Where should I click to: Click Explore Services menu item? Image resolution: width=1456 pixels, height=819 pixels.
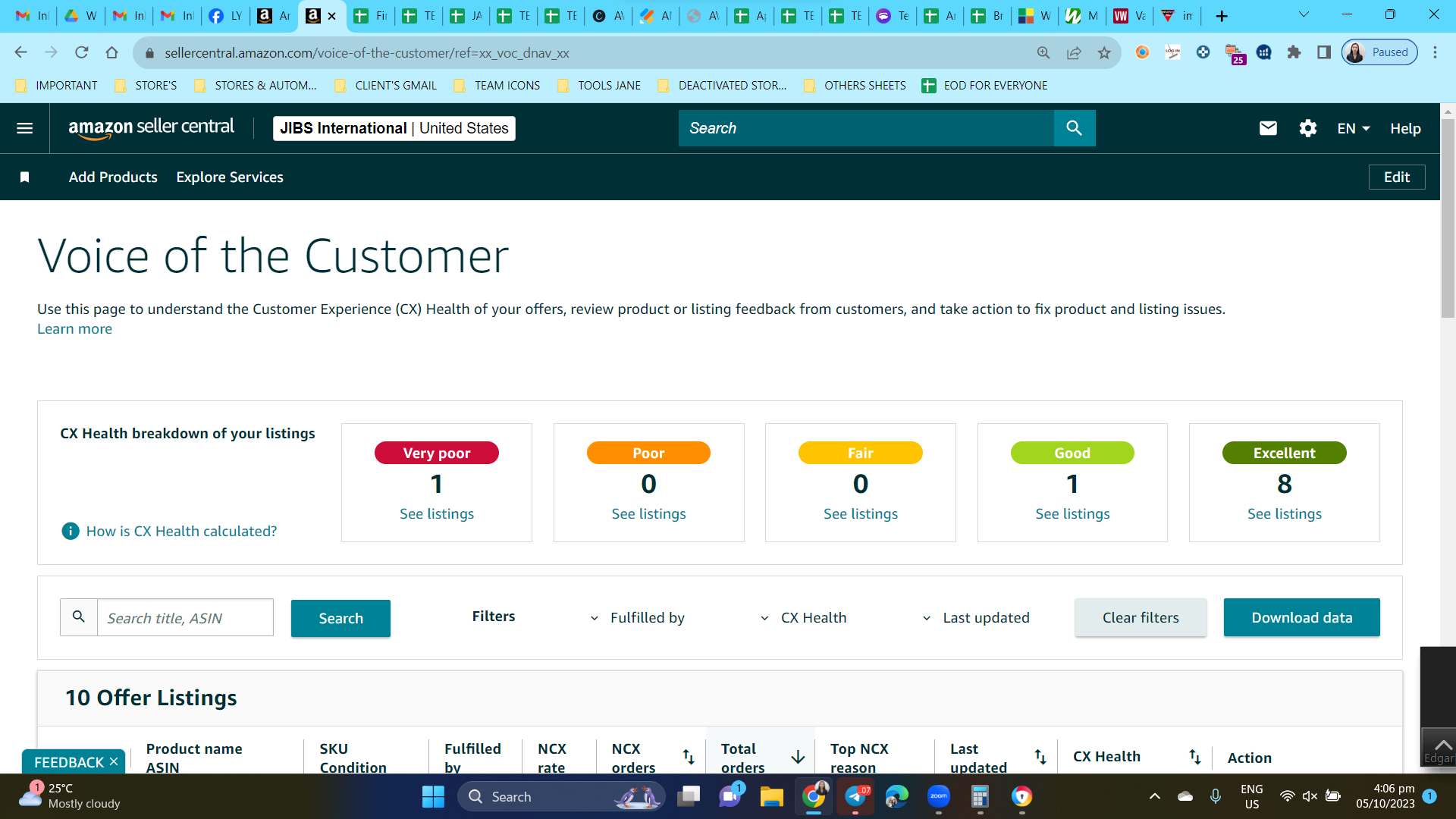pyautogui.click(x=230, y=177)
